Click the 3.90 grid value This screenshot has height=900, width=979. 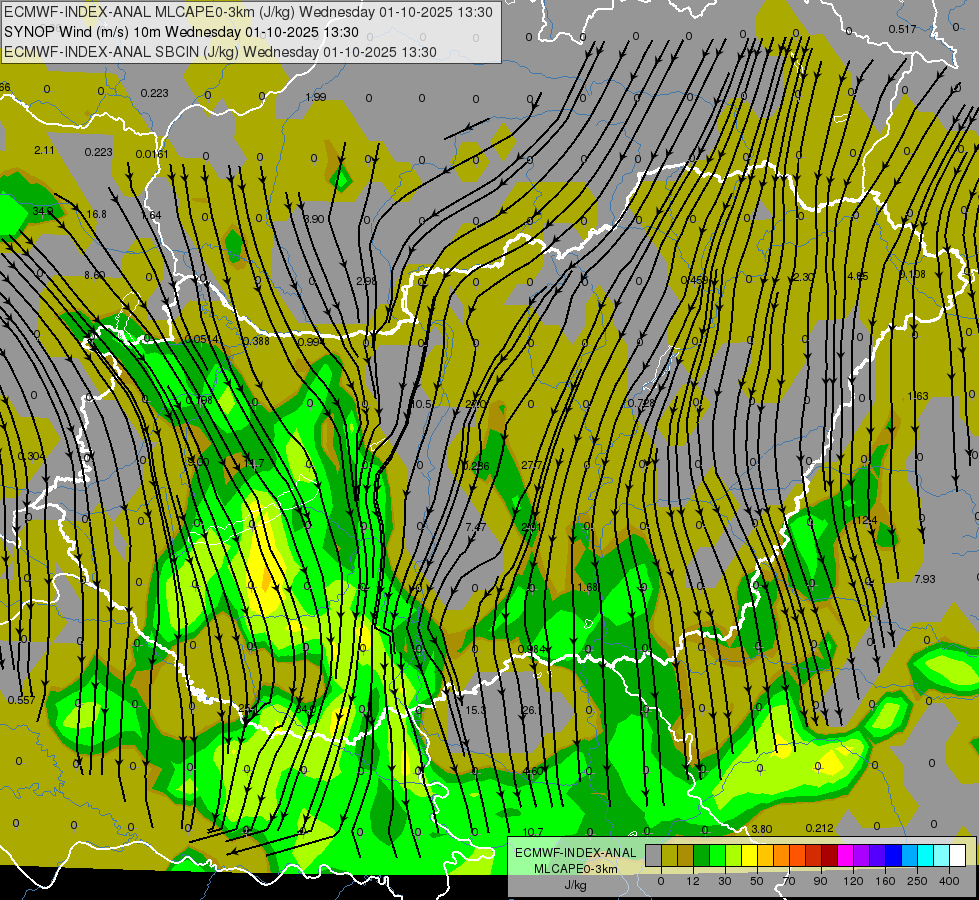point(313,219)
